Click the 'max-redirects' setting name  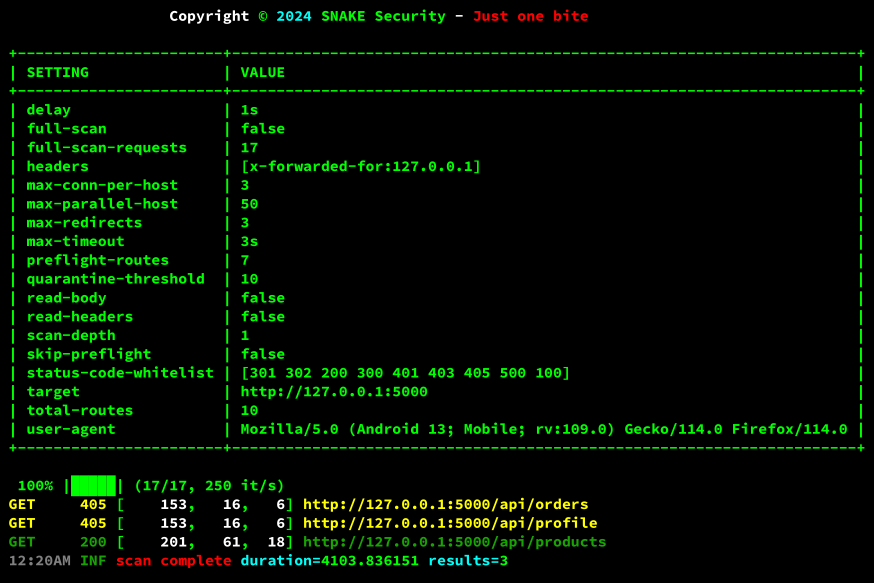tap(84, 222)
